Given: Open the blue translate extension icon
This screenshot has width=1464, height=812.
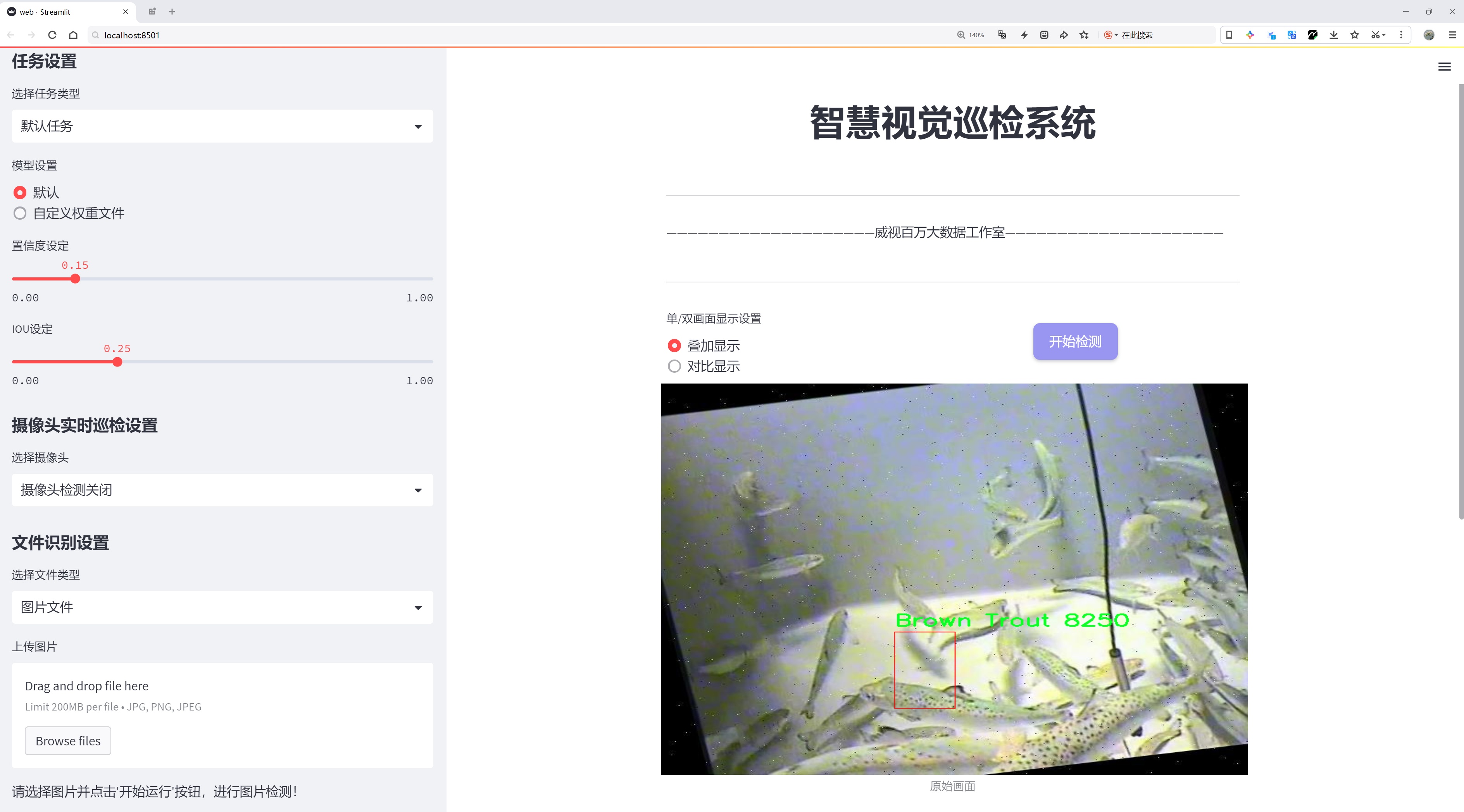Looking at the screenshot, I should tap(1292, 34).
